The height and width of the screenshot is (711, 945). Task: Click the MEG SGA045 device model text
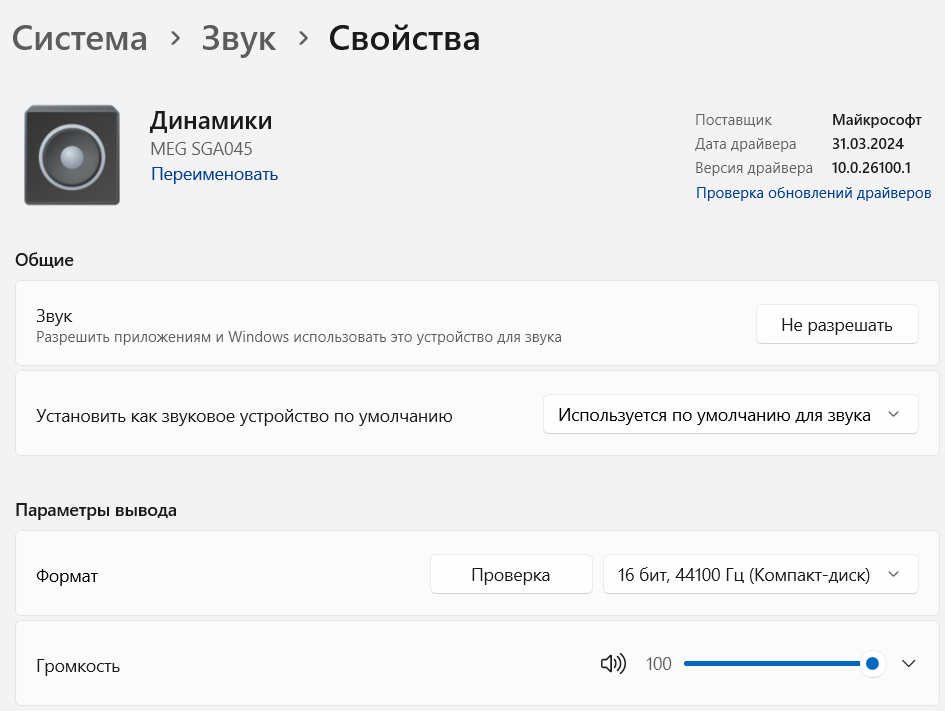pyautogui.click(x=201, y=149)
